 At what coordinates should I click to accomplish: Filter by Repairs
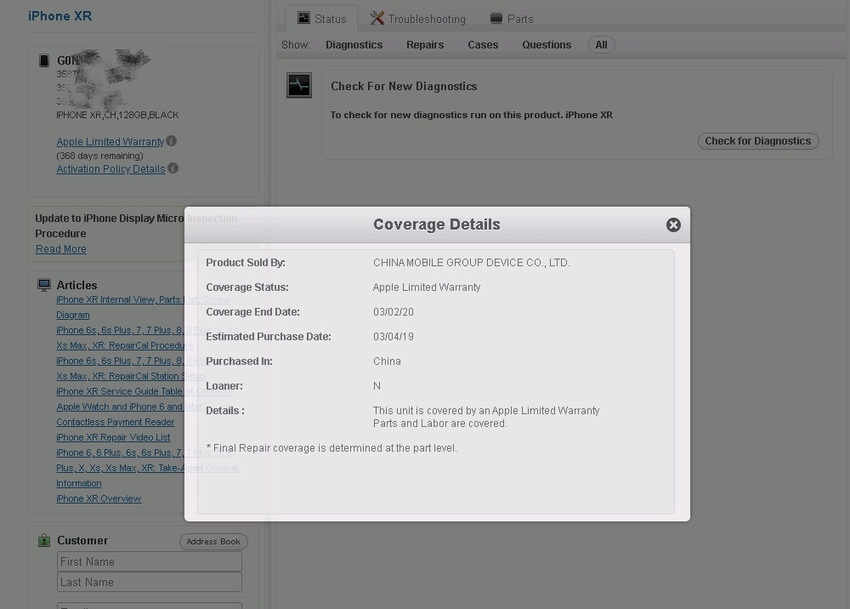[425, 45]
